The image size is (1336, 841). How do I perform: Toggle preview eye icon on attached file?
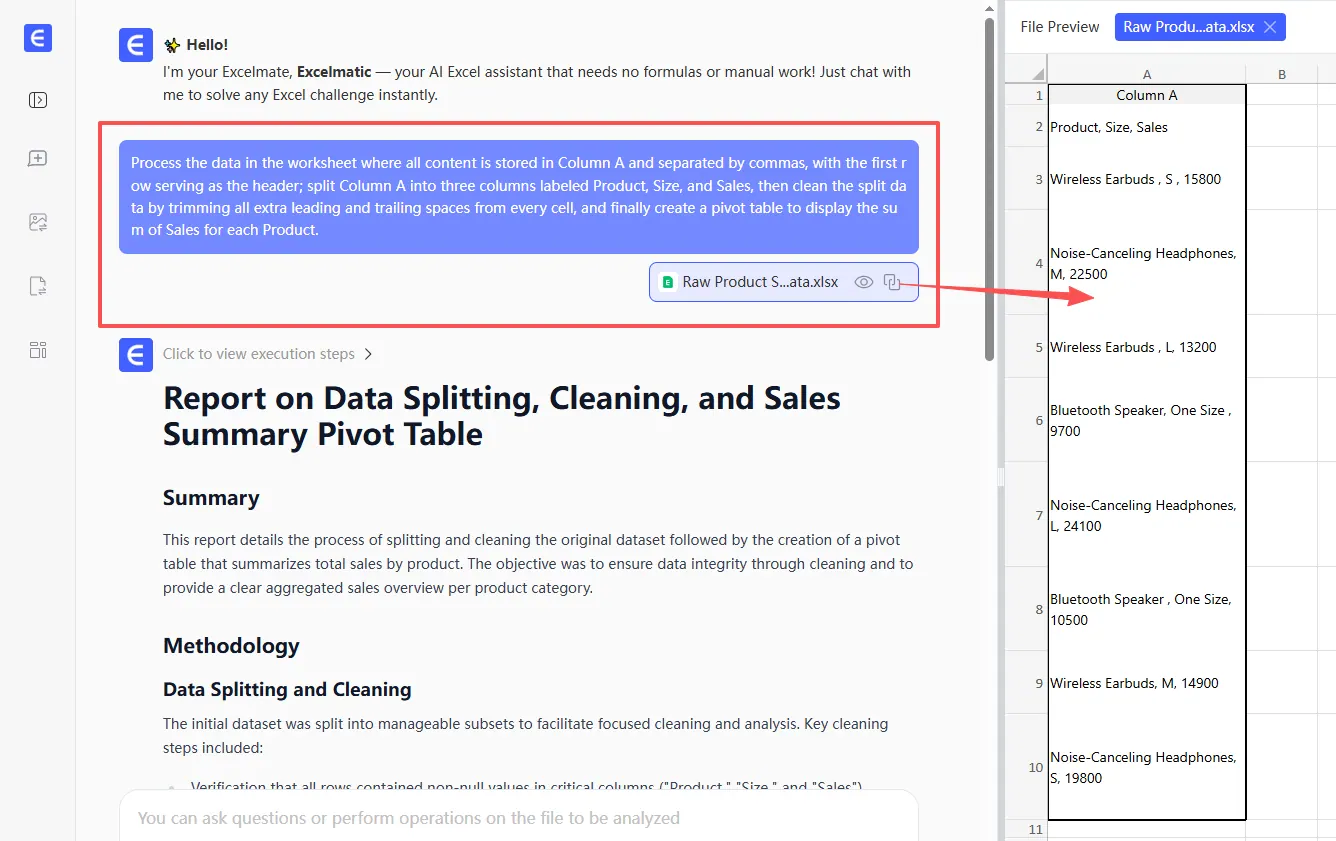tap(864, 282)
